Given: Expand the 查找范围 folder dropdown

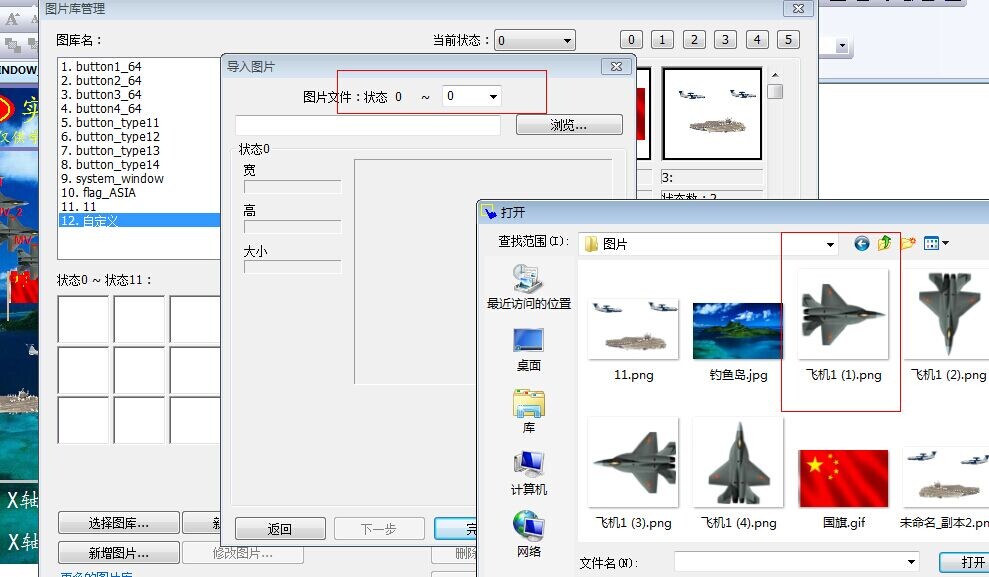Looking at the screenshot, I should pos(830,244).
